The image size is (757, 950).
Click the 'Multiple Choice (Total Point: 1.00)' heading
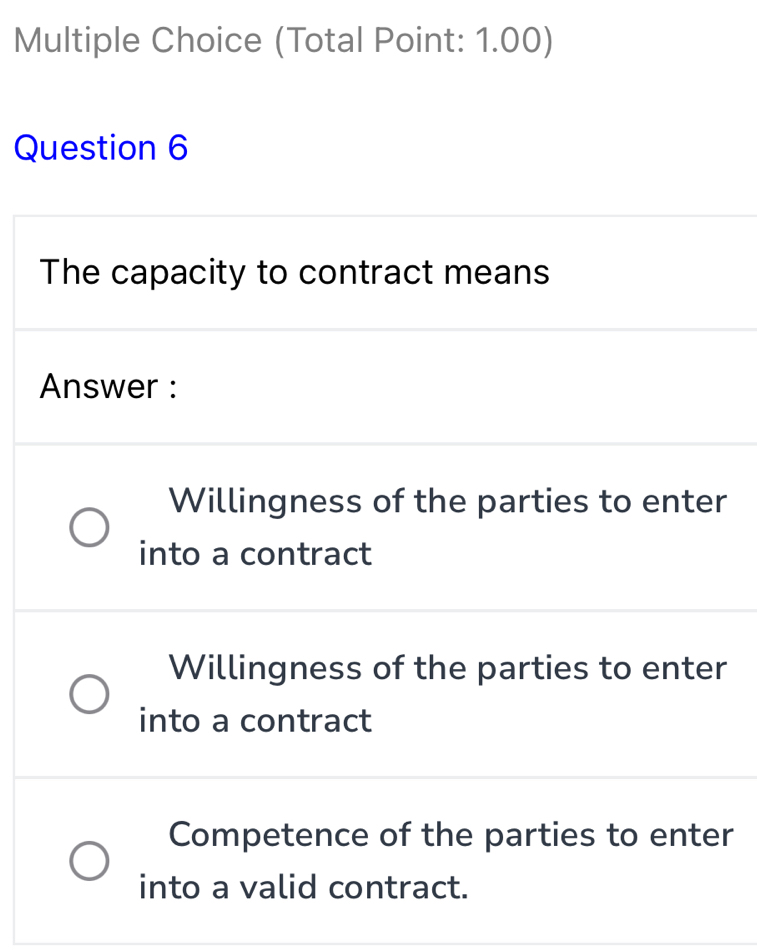283,40
